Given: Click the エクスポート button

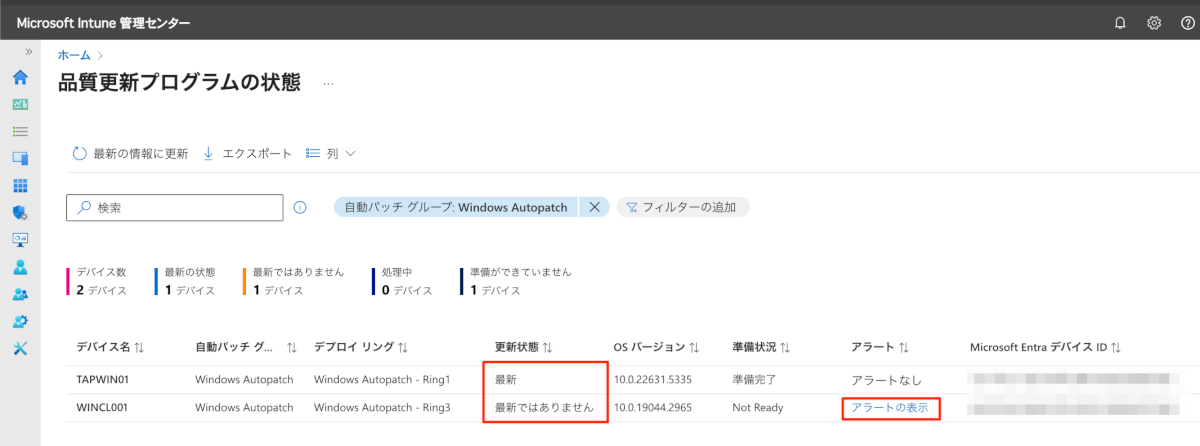Looking at the screenshot, I should (247, 153).
